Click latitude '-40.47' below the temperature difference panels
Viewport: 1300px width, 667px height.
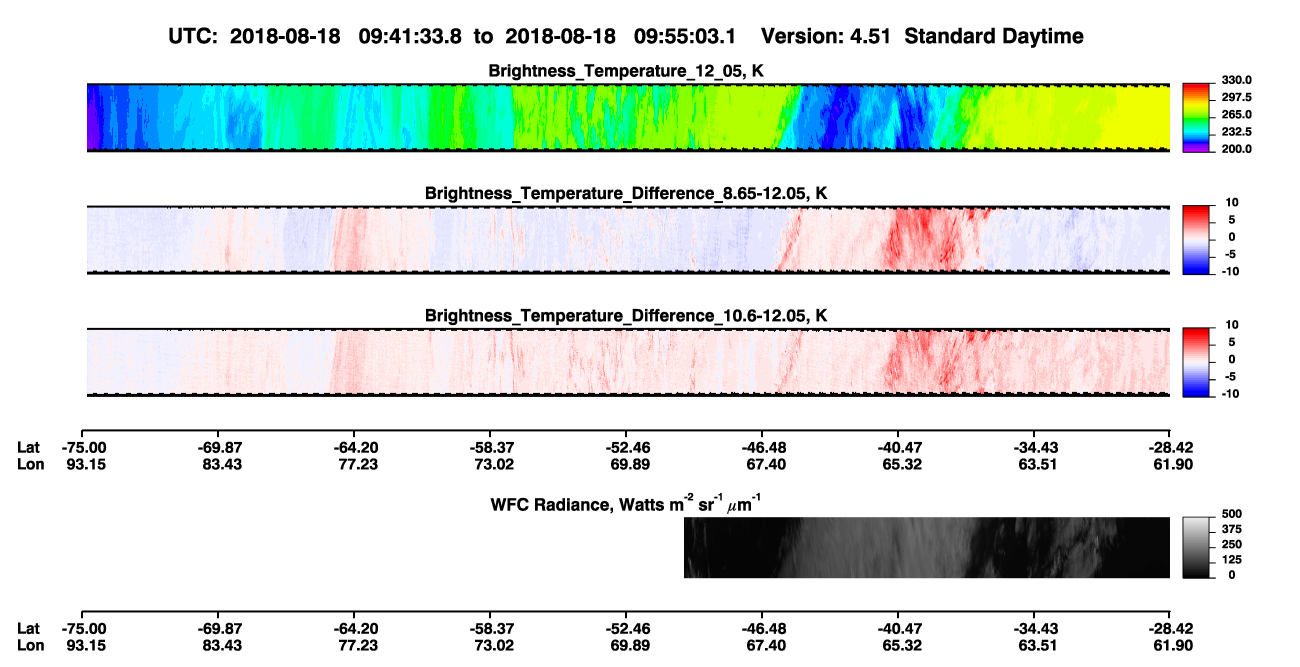pos(898,447)
